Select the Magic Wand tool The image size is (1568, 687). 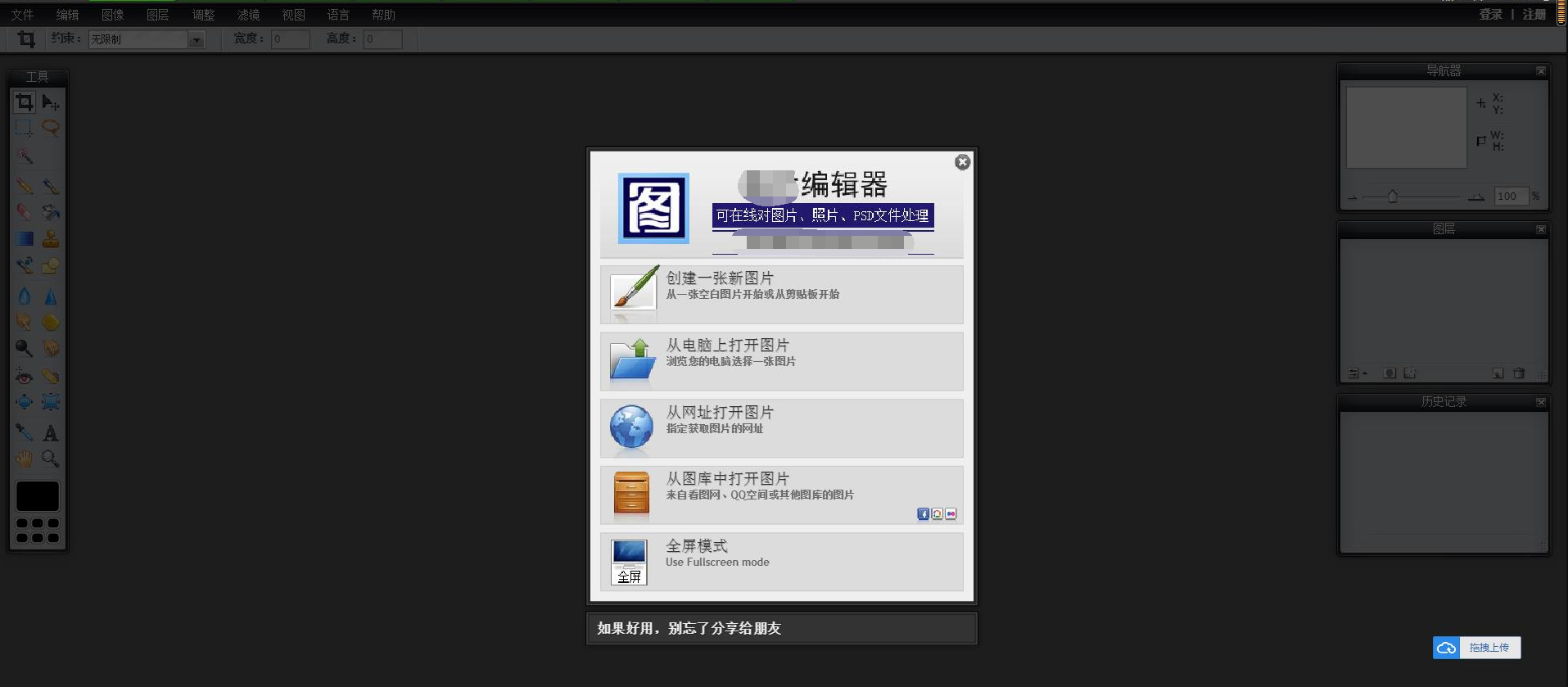[x=25, y=156]
